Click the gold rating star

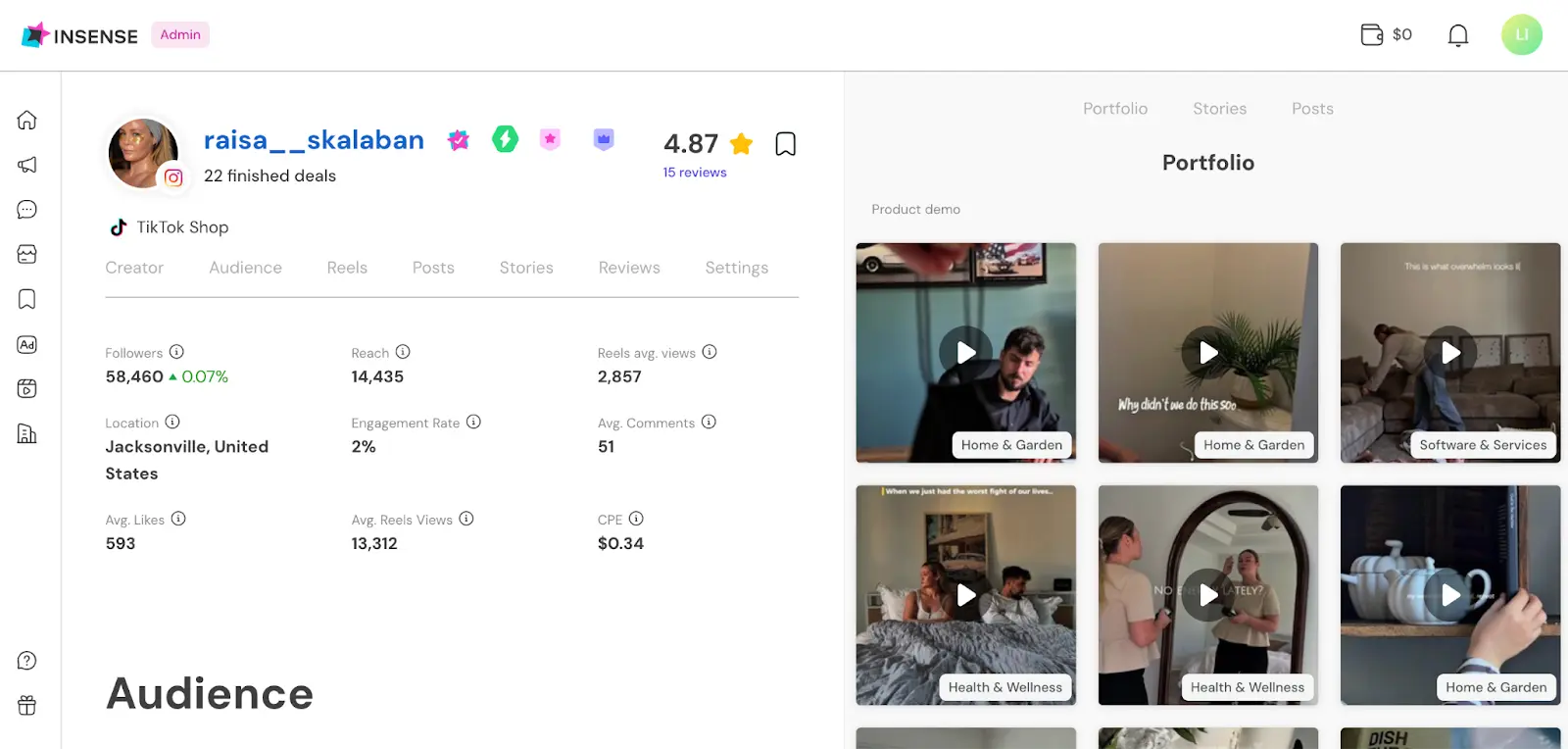coord(742,144)
